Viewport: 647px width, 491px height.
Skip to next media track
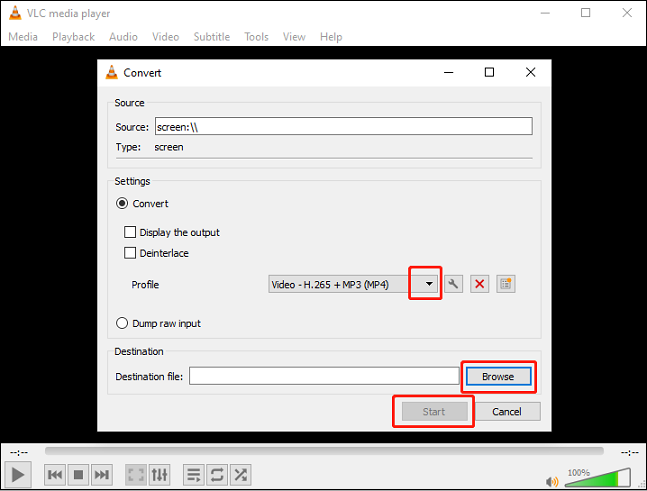(x=102, y=474)
